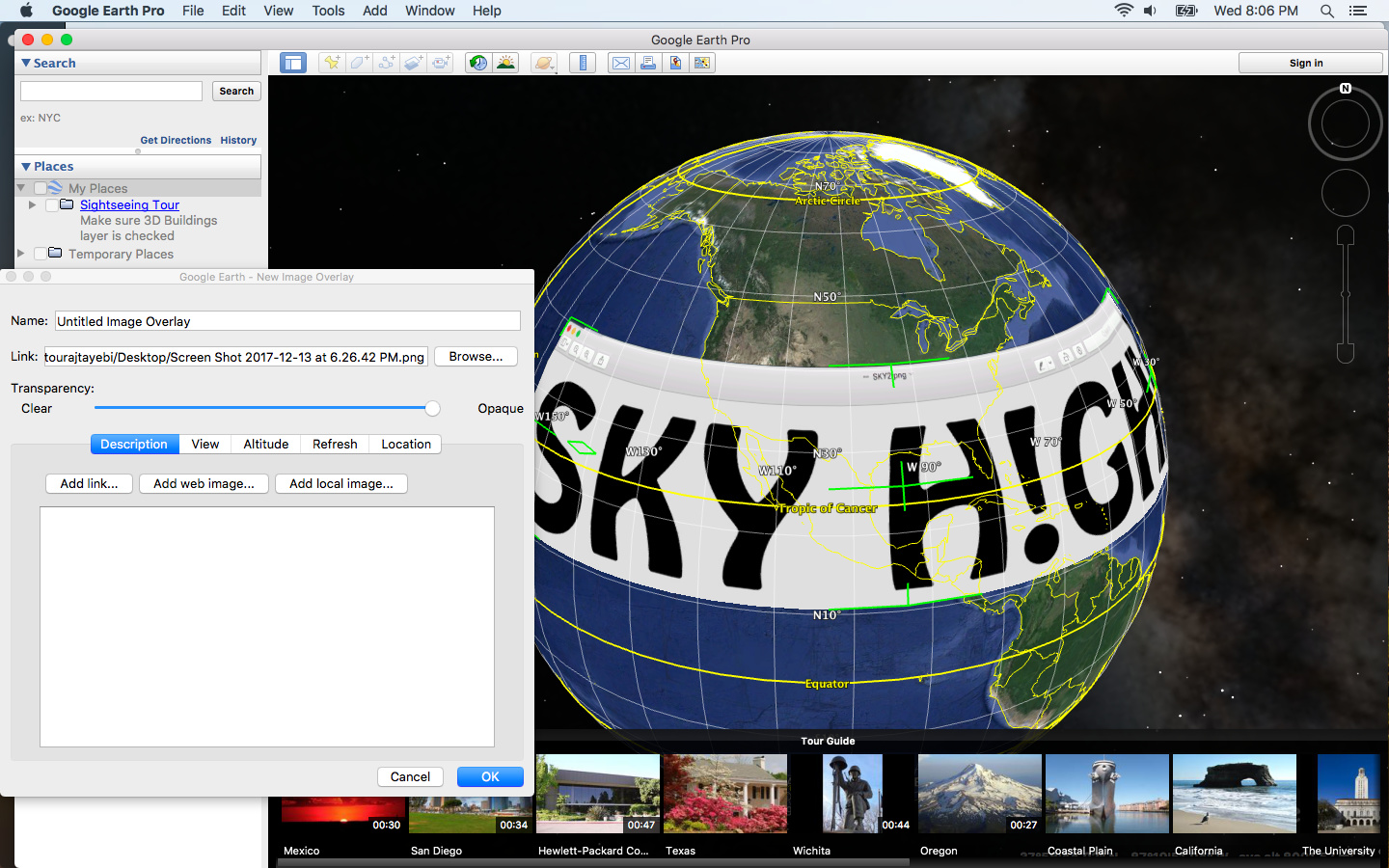1389x868 pixels.
Task: Switch planets using the Saturn icon
Action: [544, 63]
